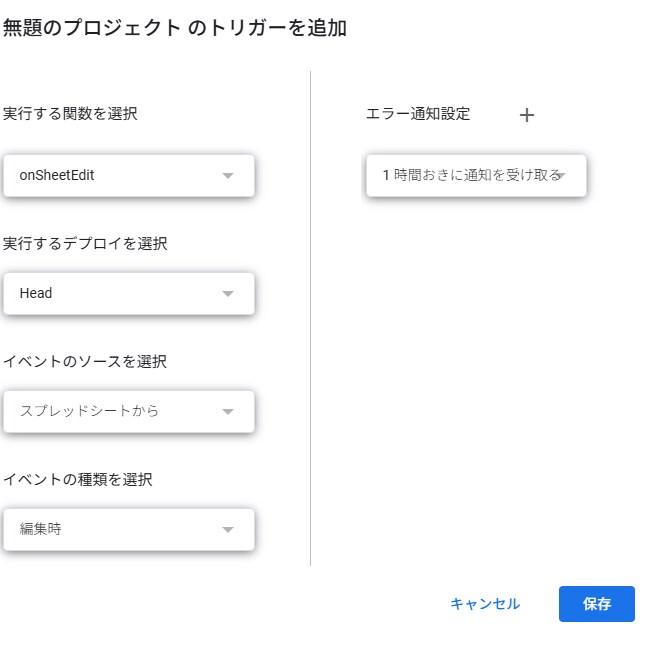Click the arrow icon beside onSheetEdit
The width and height of the screenshot is (662, 651).
[228, 176]
